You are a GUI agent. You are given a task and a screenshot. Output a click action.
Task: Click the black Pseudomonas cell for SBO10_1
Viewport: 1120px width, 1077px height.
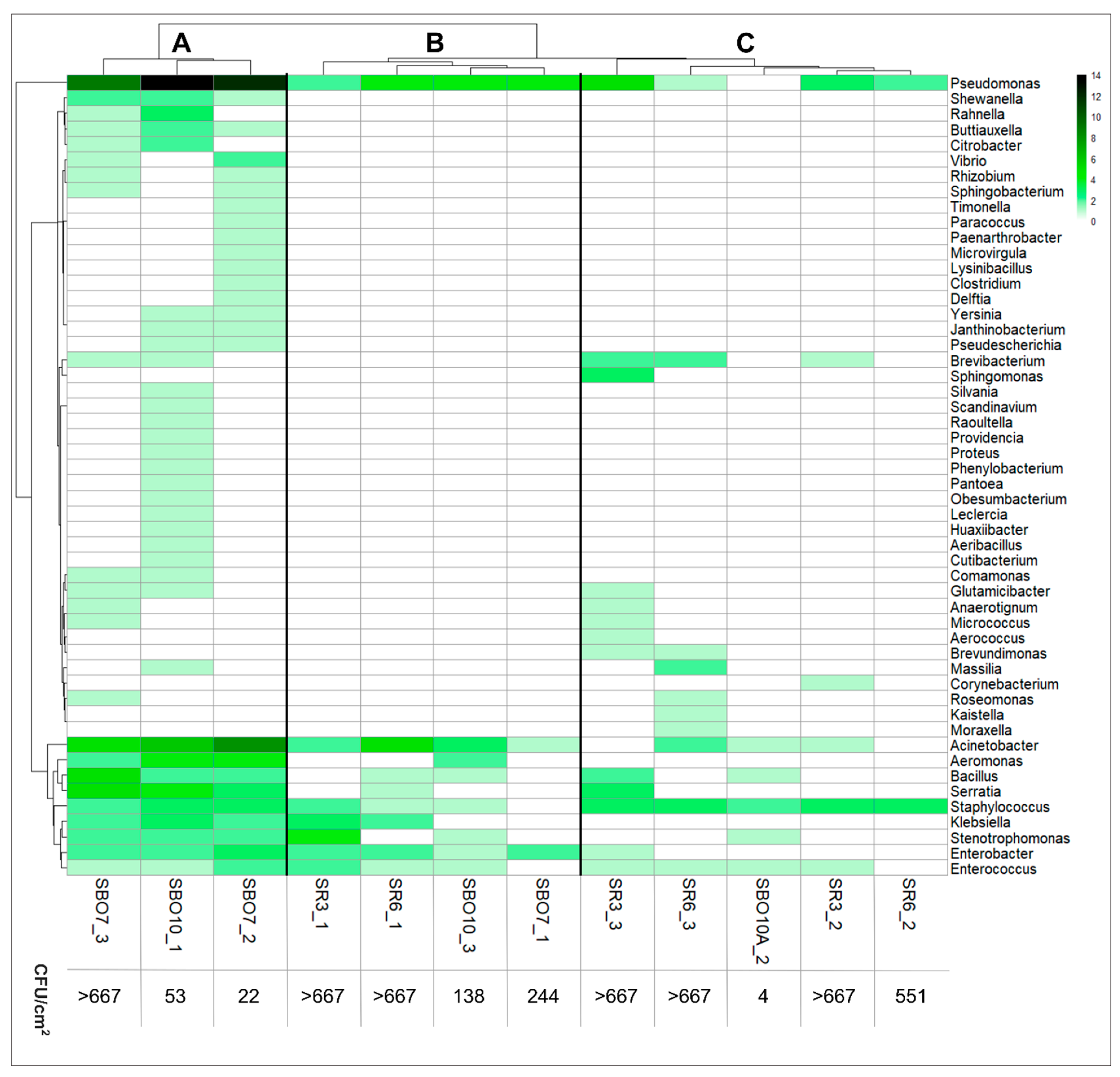(177, 83)
